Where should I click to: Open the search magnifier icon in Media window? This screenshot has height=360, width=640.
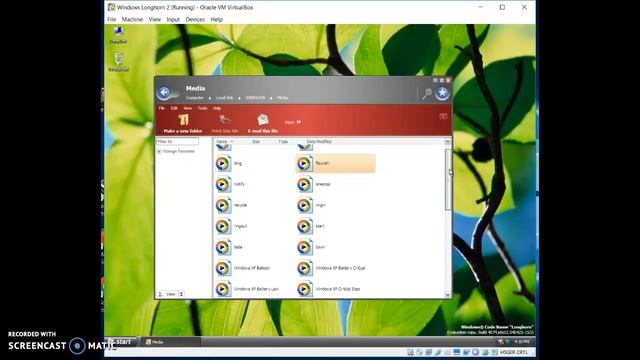pos(427,94)
